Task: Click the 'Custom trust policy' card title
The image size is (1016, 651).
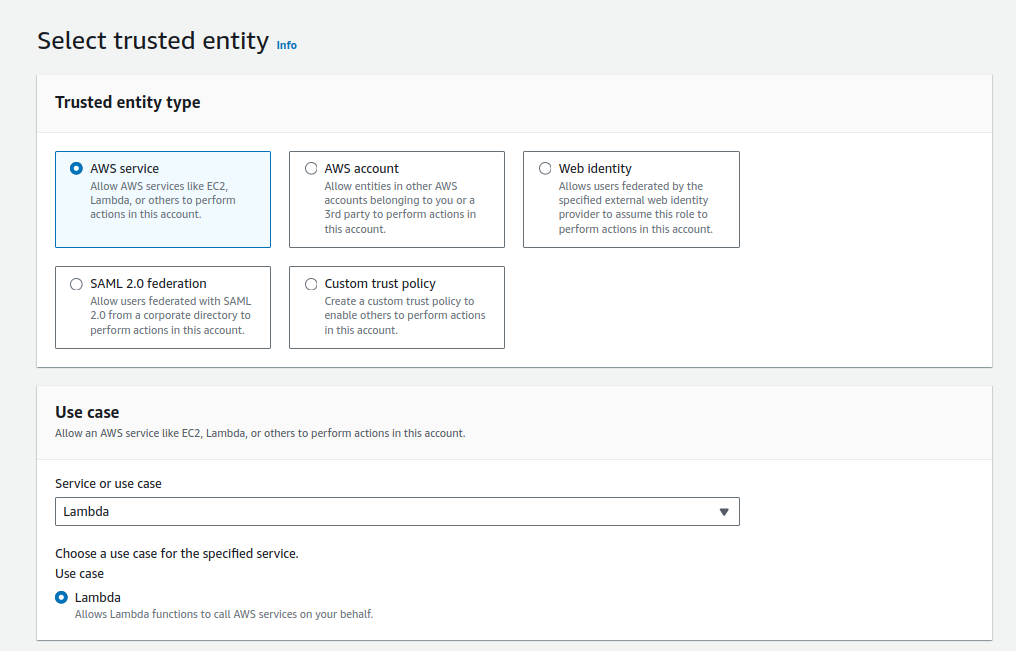Action: [380, 284]
